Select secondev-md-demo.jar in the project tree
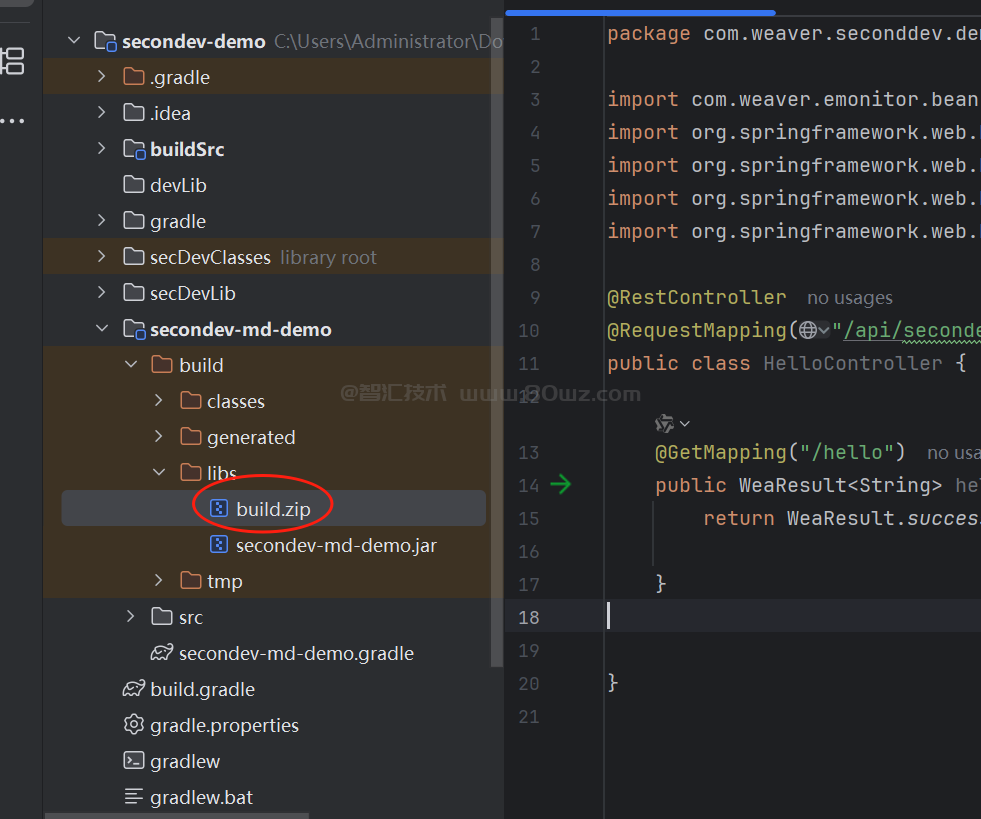The image size is (981, 819). (335, 545)
